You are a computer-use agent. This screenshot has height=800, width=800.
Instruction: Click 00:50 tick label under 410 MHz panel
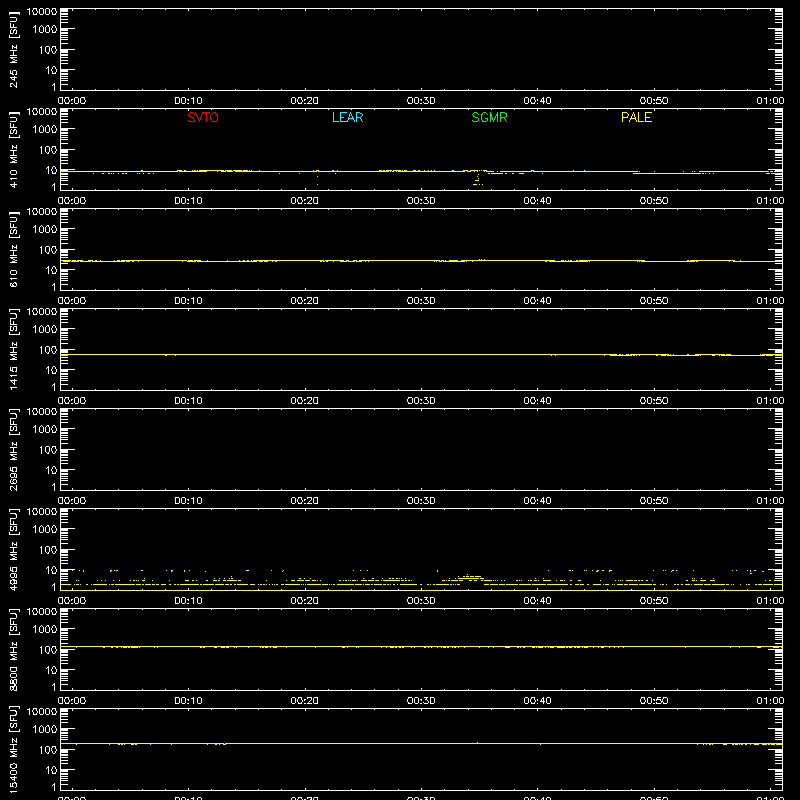[x=654, y=201]
